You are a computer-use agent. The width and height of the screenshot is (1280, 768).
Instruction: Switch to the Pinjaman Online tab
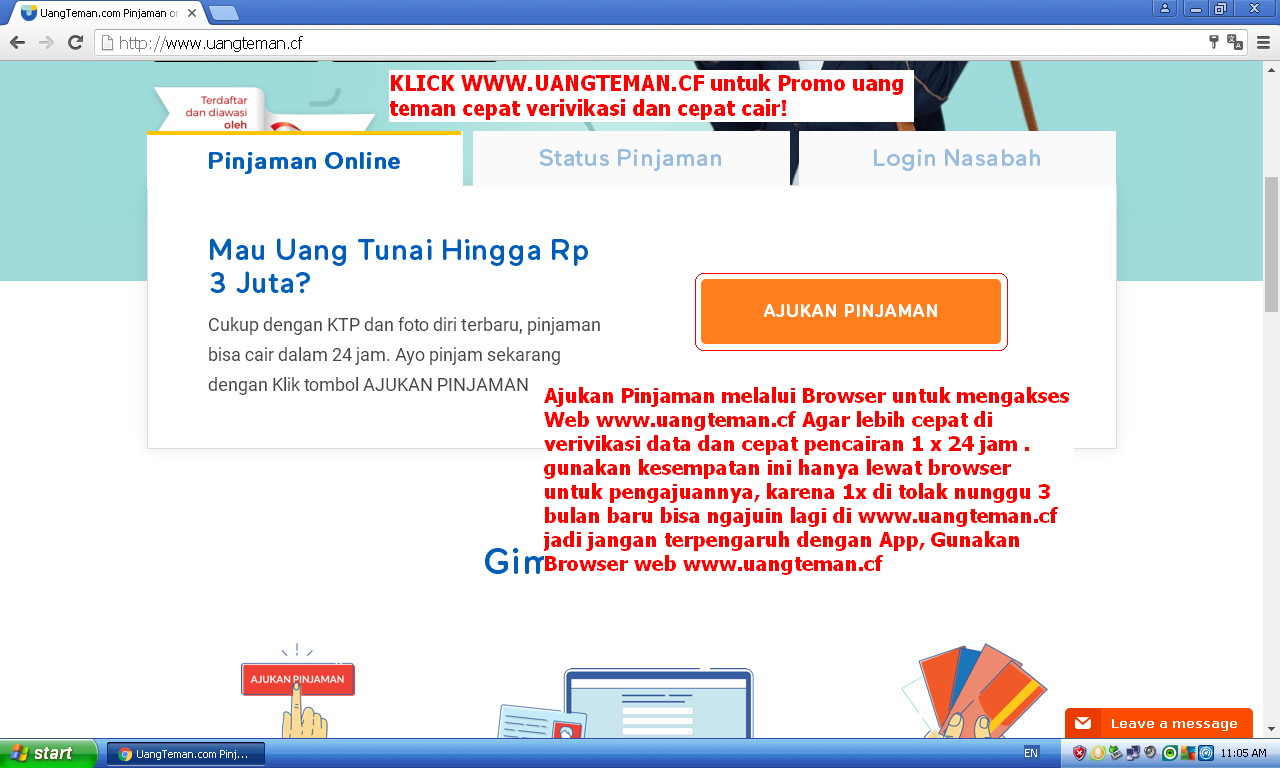point(304,160)
